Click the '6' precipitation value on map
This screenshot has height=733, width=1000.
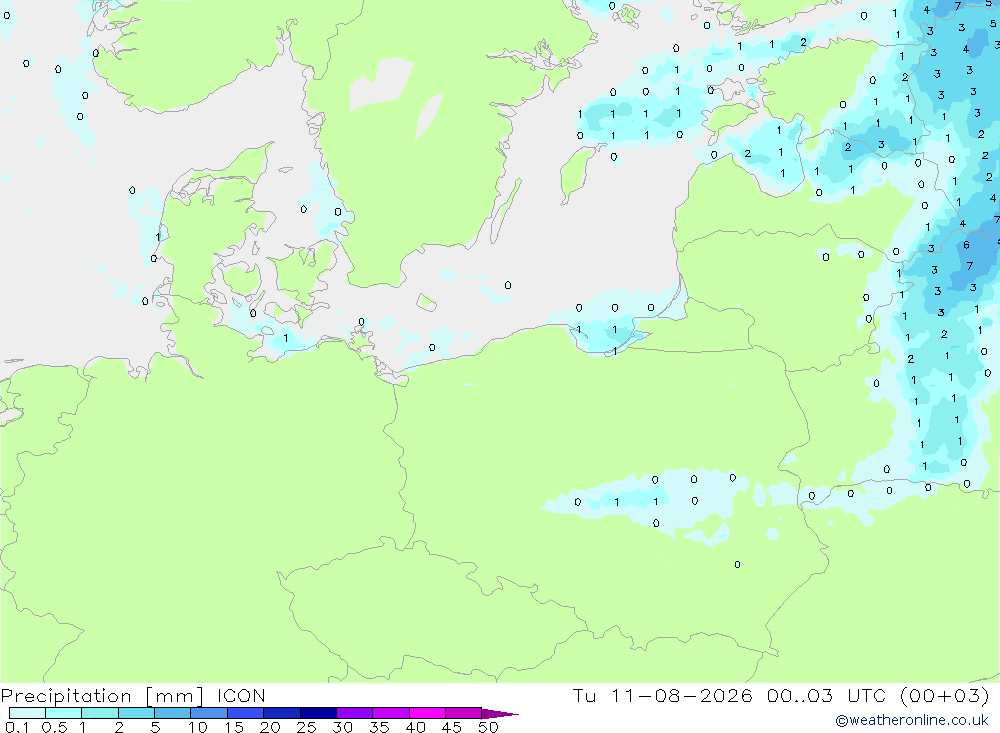pyautogui.click(x=966, y=245)
